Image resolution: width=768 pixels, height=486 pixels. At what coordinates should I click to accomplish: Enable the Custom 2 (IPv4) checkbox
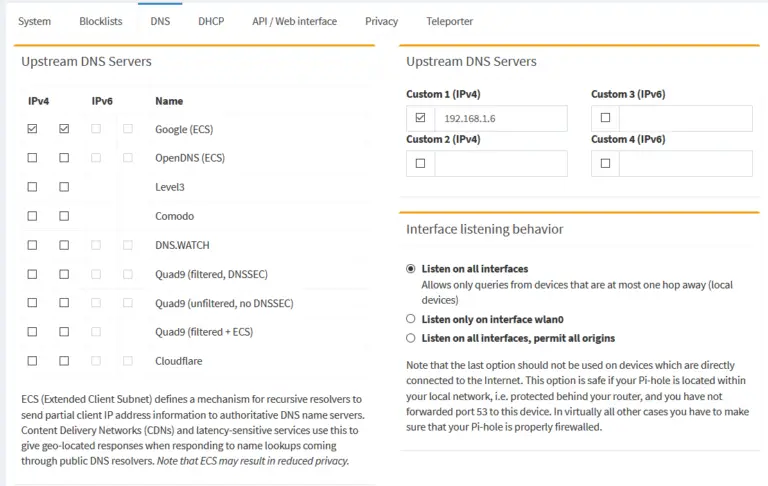[x=420, y=163]
